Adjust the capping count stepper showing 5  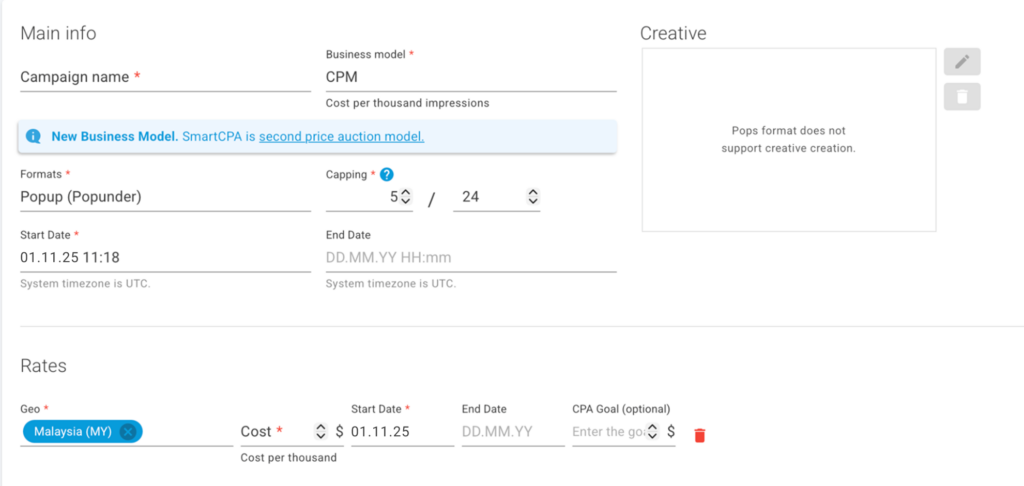(x=406, y=197)
